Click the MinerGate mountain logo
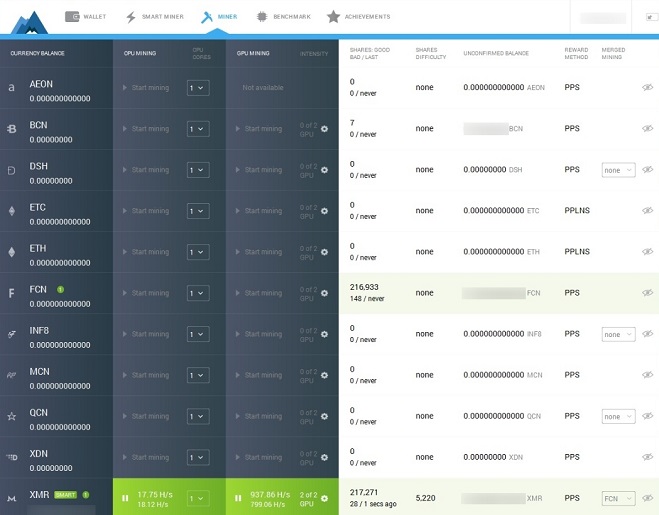The width and height of the screenshot is (659, 515). pyautogui.click(x=29, y=23)
